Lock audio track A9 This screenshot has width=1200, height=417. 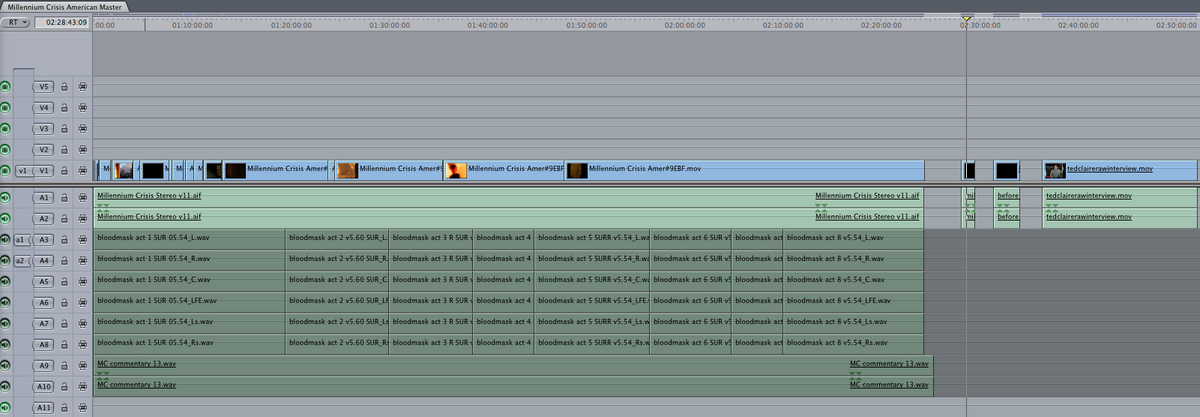pos(64,366)
